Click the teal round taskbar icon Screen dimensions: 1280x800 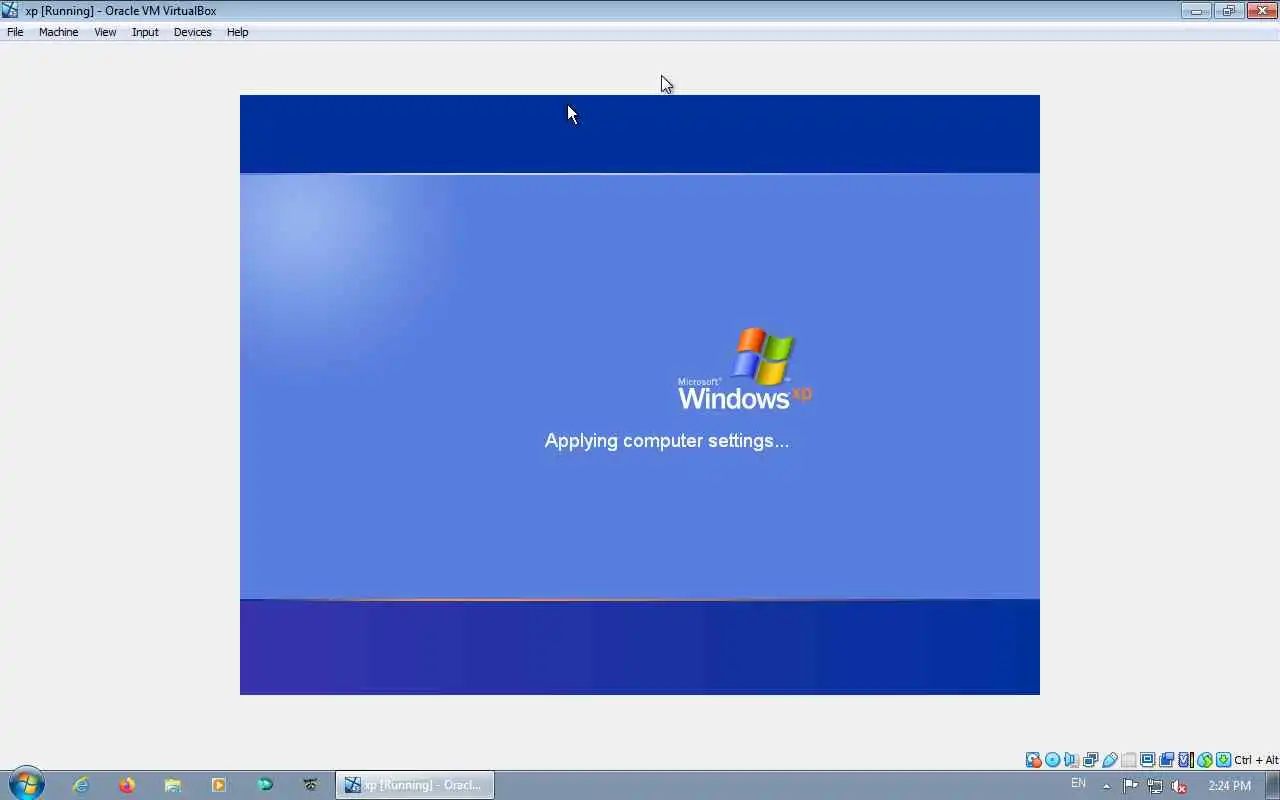click(265, 785)
